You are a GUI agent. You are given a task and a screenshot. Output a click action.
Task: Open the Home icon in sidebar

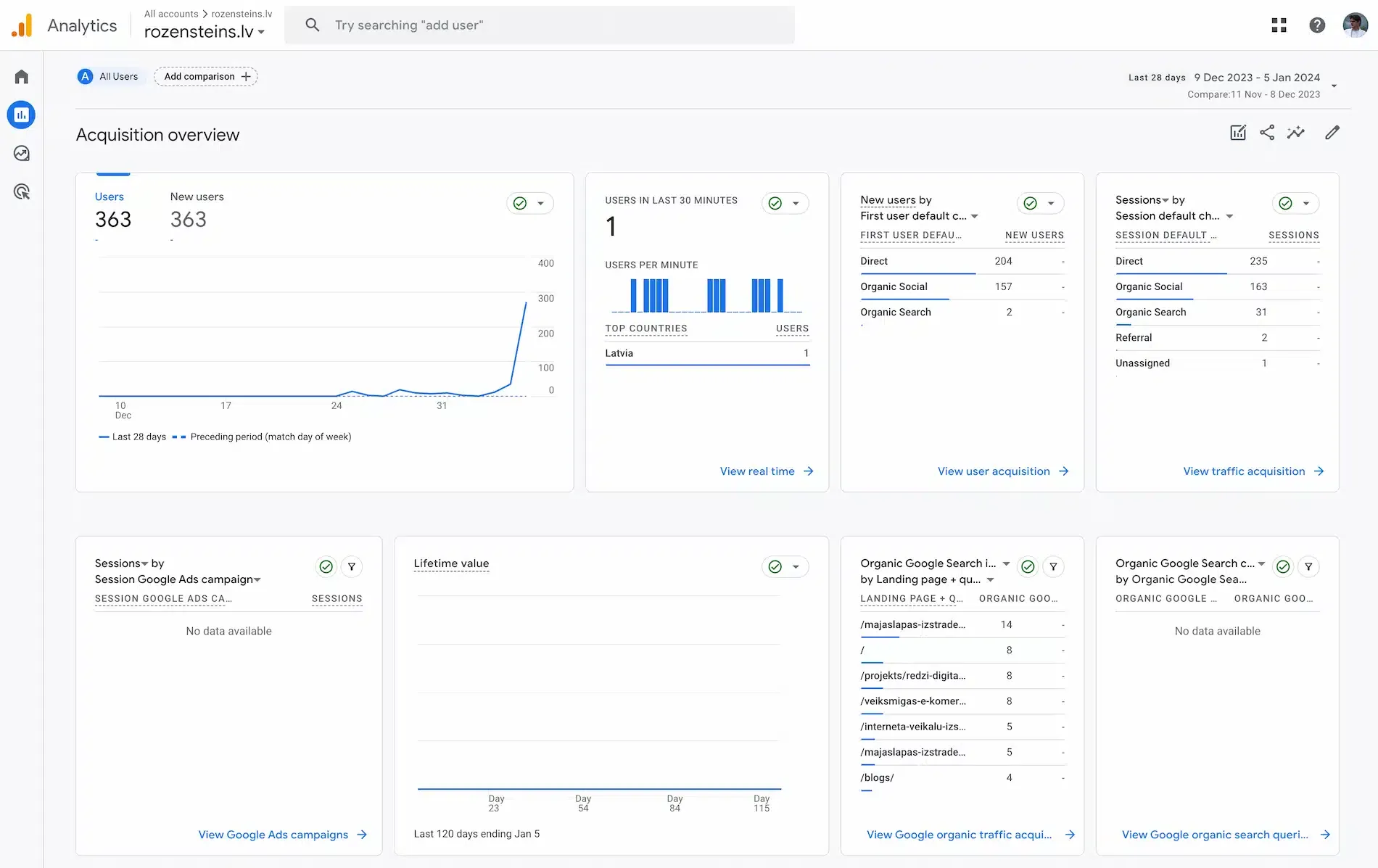[x=22, y=77]
